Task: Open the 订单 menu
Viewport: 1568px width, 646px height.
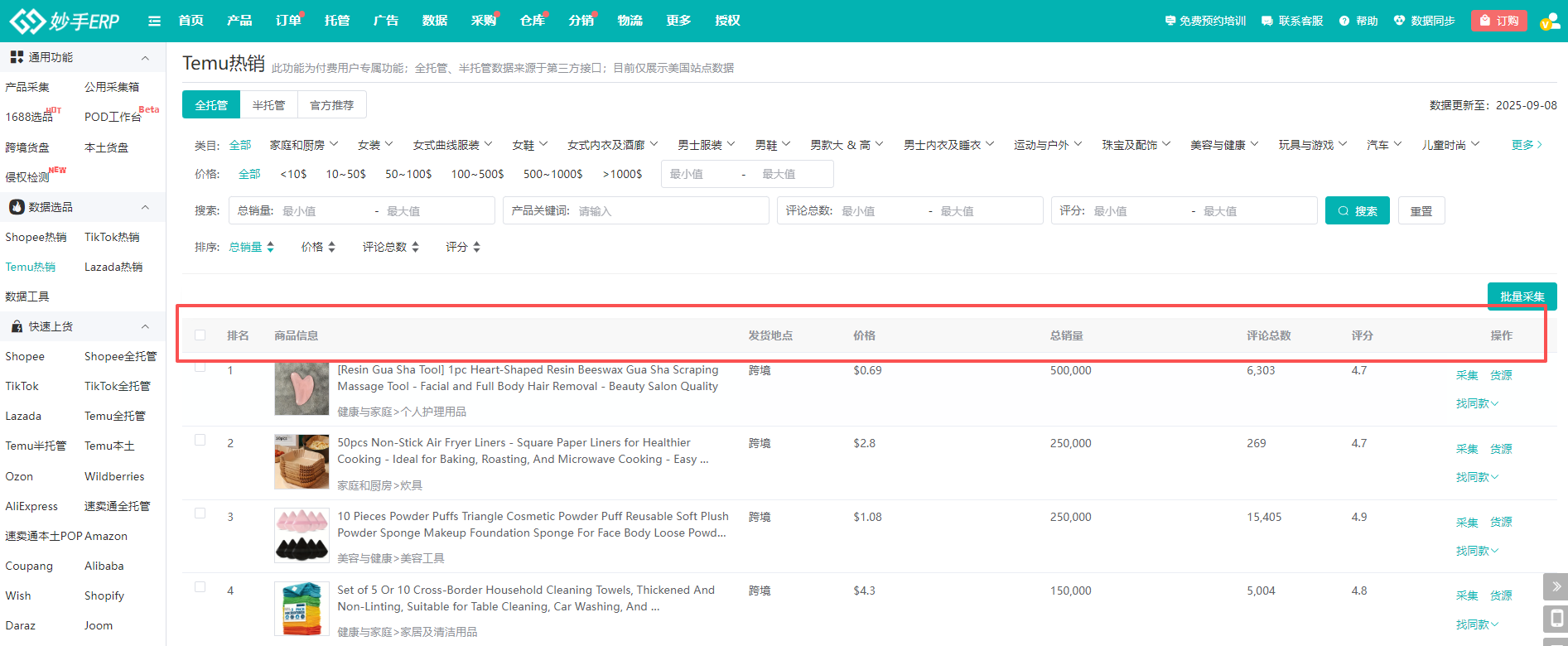Action: (288, 21)
